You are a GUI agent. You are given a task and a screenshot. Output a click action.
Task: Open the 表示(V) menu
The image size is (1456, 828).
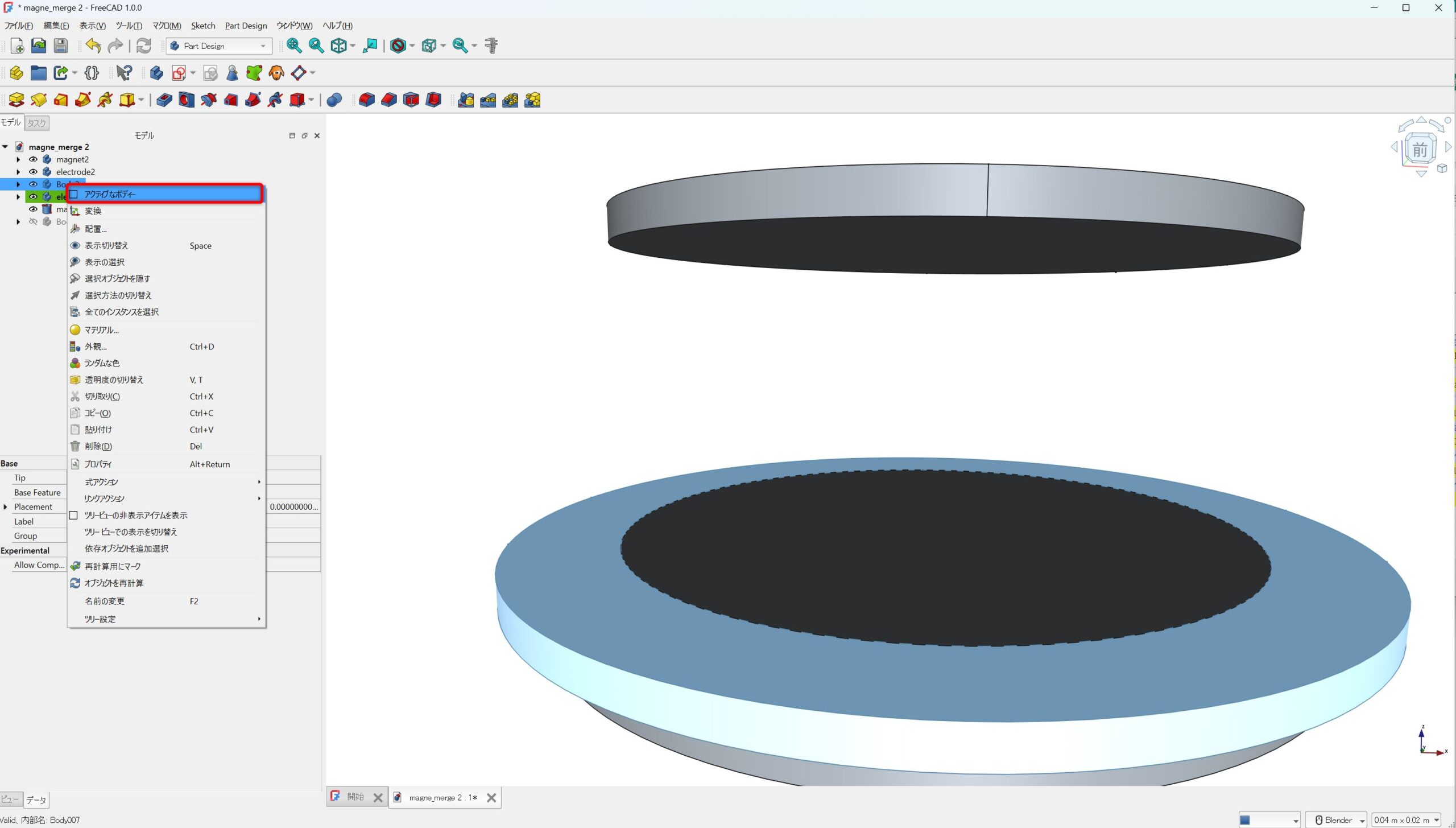(x=93, y=26)
